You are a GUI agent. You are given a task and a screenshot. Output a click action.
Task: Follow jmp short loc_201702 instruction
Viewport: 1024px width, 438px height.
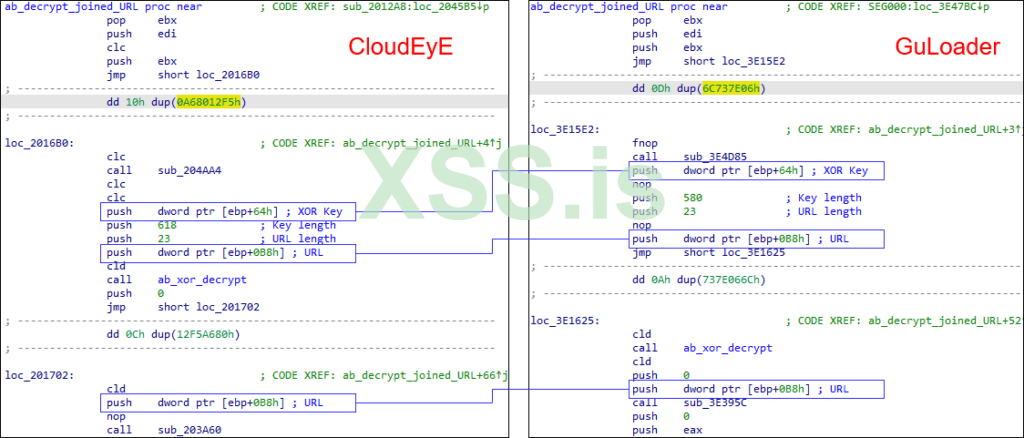[x=183, y=307]
